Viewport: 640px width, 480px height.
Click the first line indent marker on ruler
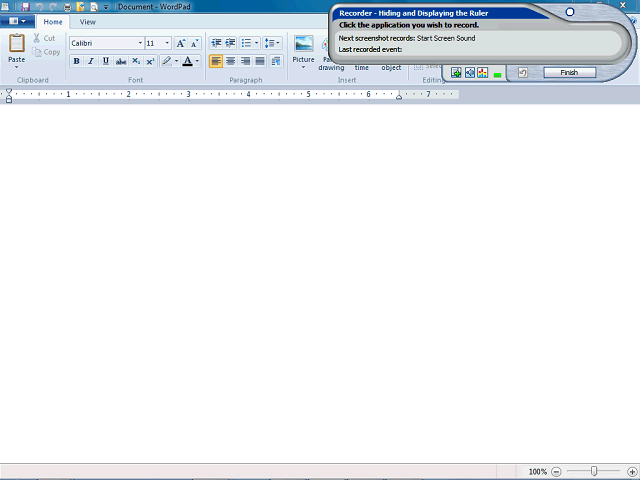9,91
